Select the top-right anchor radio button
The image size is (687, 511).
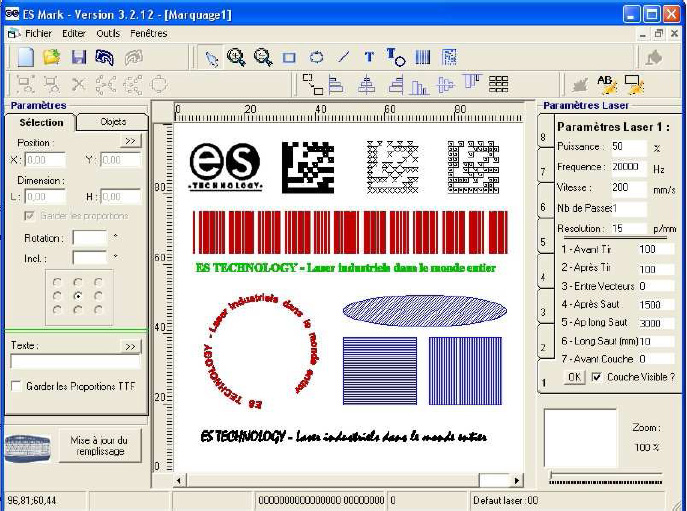click(x=98, y=282)
